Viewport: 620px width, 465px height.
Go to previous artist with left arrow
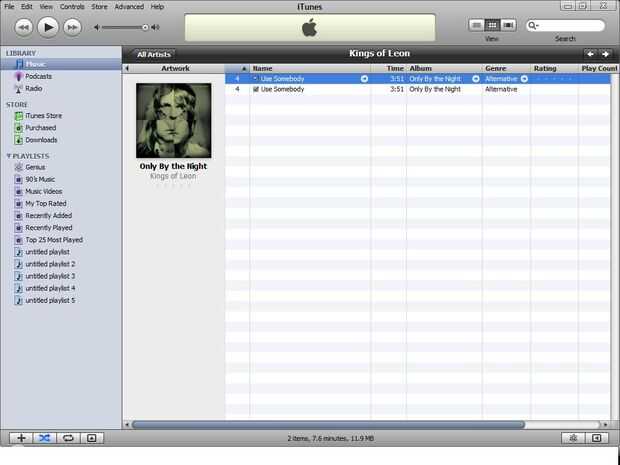pyautogui.click(x=590, y=54)
